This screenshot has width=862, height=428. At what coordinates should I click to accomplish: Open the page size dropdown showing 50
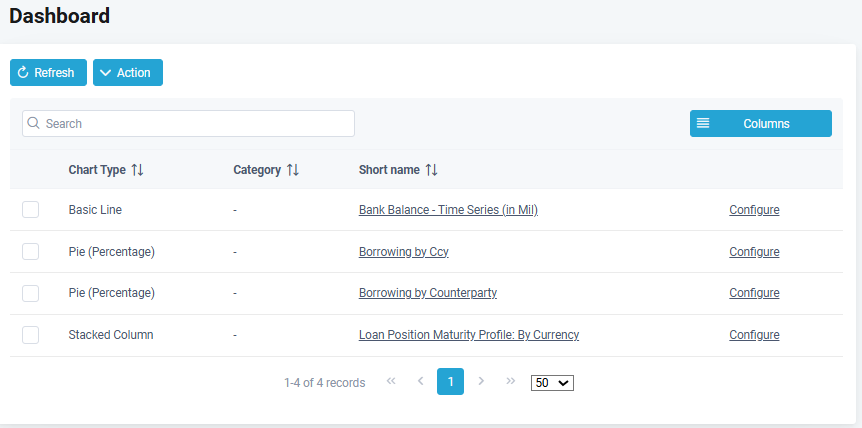coord(552,383)
